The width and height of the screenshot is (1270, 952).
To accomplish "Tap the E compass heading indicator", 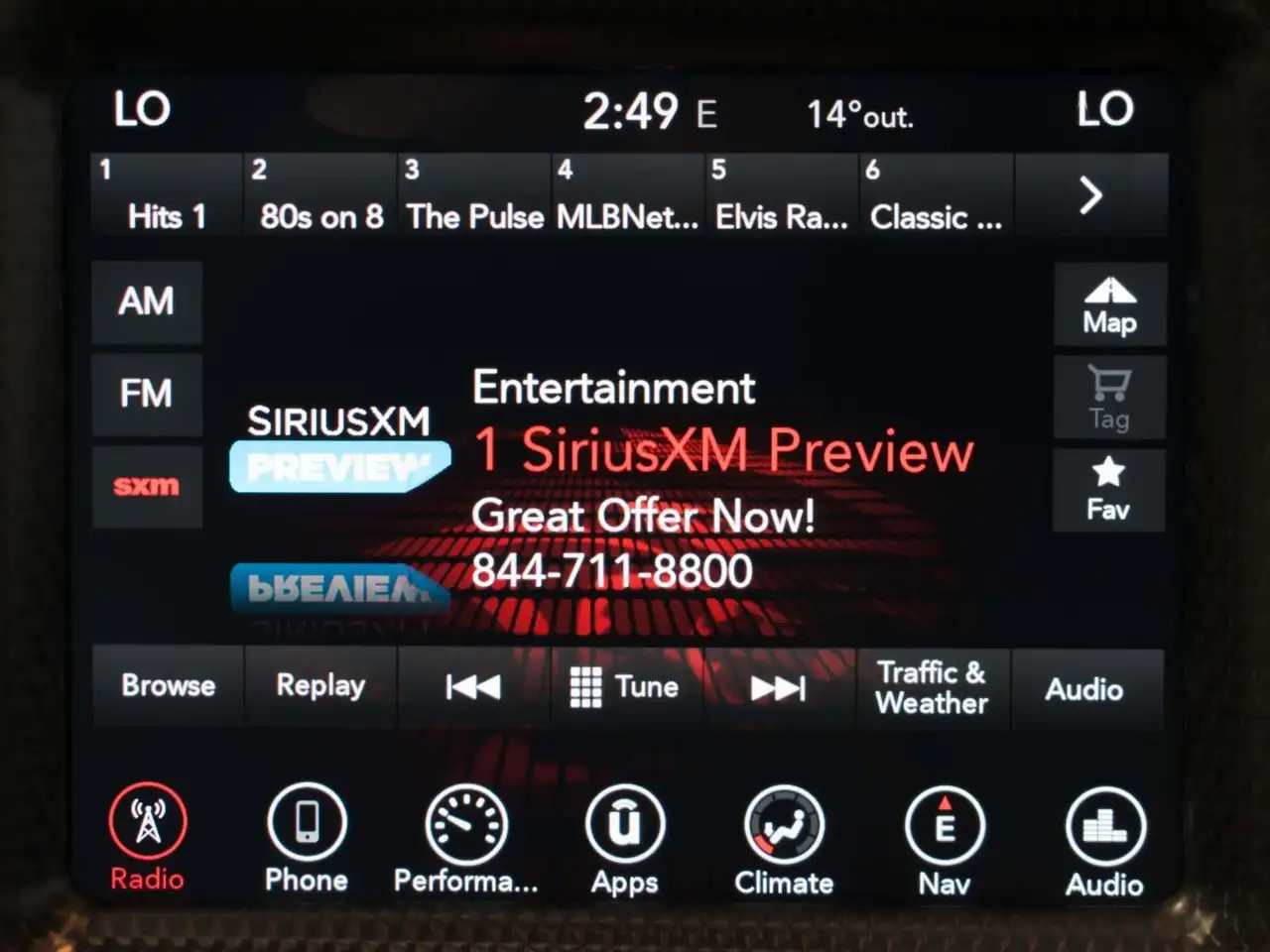I will pyautogui.click(x=706, y=115).
